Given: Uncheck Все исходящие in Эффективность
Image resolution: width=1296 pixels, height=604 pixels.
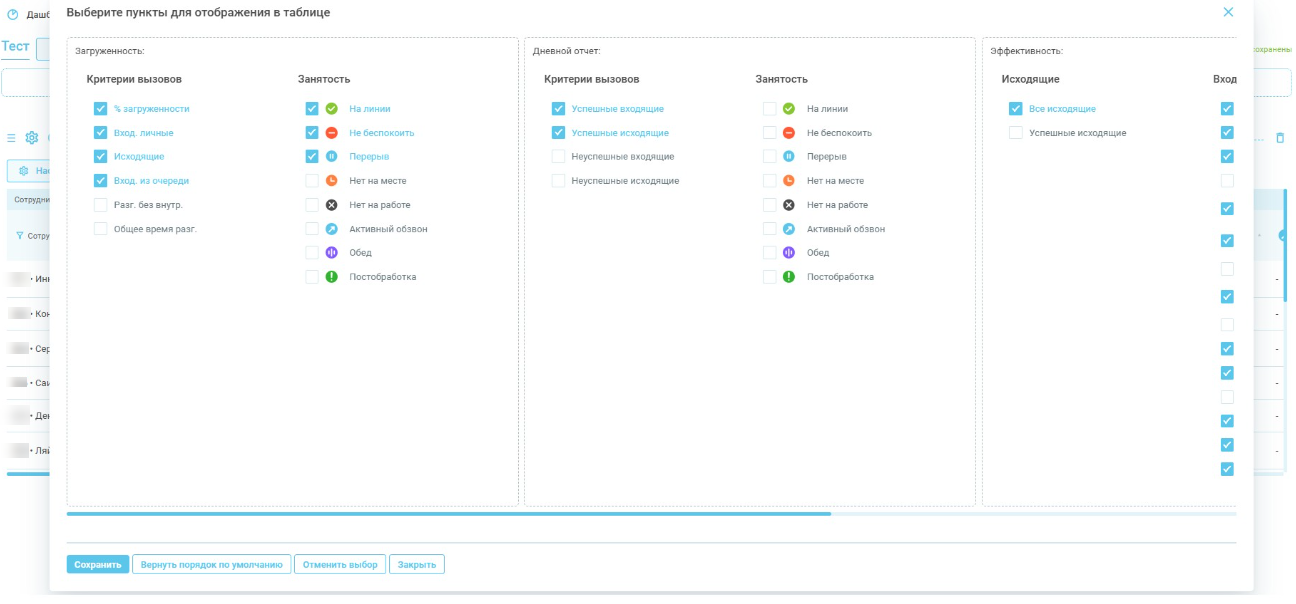Looking at the screenshot, I should click(x=1015, y=109).
